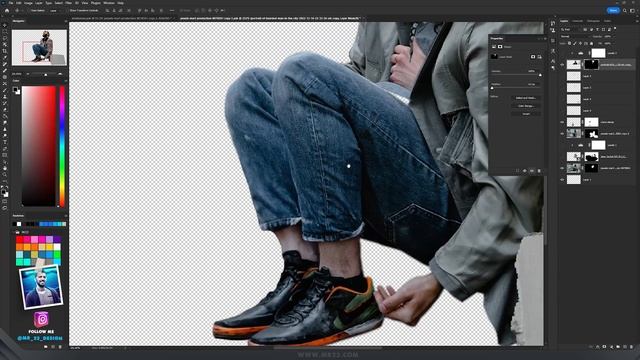Toggle visibility of layer with white mask thumbnail
The height and width of the screenshot is (360, 640).
562,122
